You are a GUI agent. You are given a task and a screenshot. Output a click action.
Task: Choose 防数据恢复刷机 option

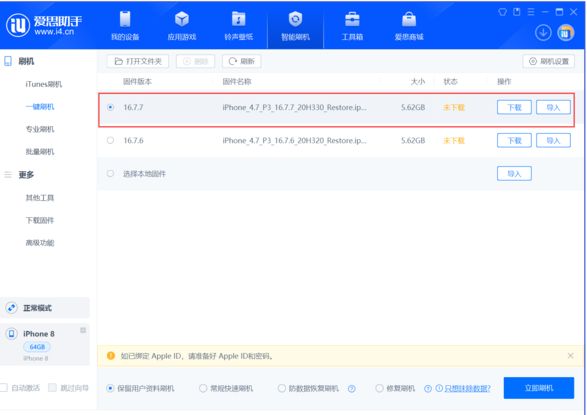(308, 388)
